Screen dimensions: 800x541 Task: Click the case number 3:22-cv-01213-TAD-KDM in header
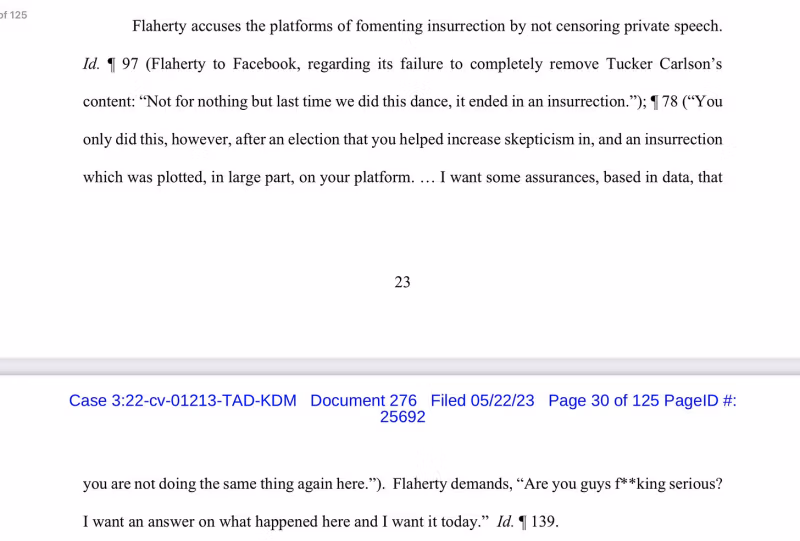pos(183,401)
